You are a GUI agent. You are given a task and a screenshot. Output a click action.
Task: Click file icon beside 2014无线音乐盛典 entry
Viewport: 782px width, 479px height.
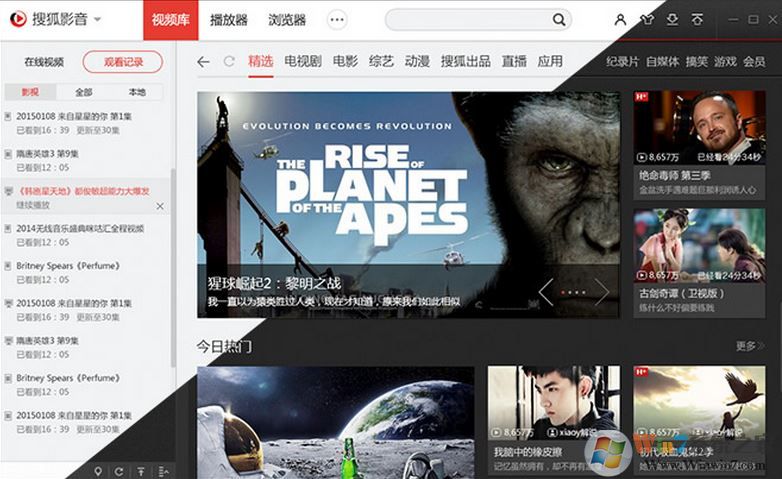tap(7, 229)
